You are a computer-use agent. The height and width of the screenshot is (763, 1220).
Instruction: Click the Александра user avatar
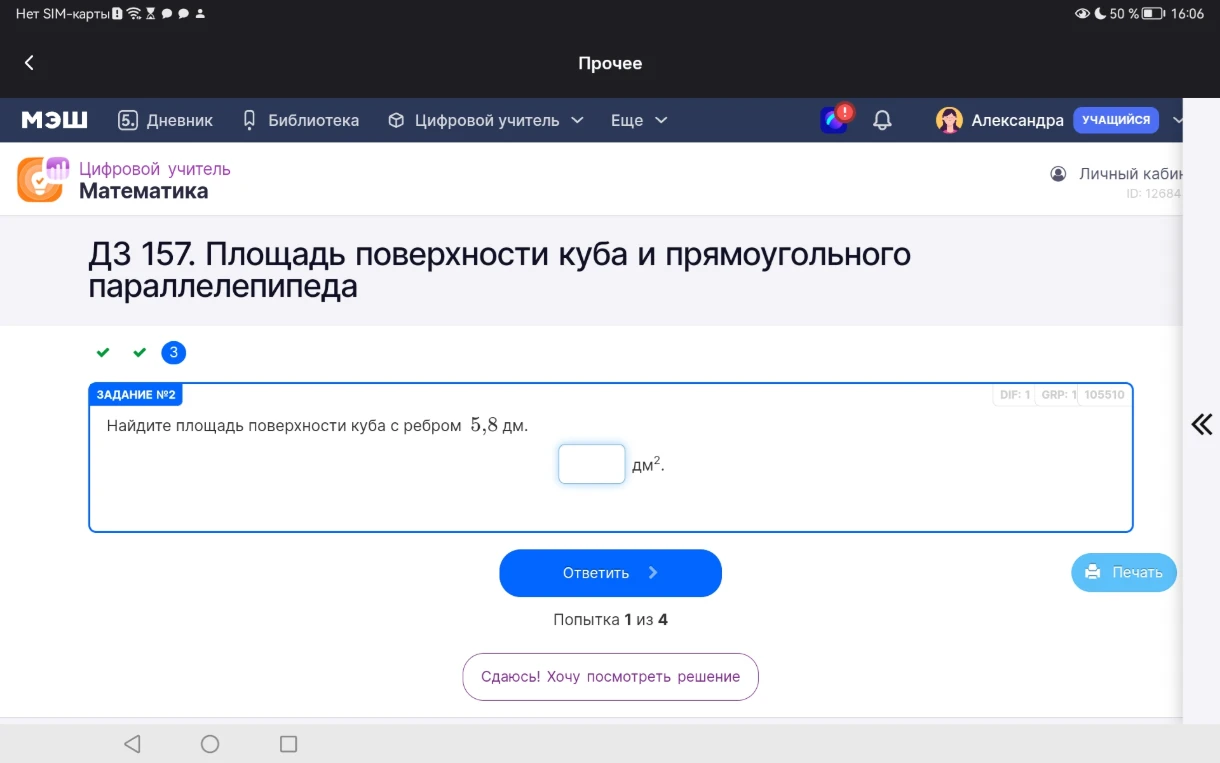click(949, 120)
